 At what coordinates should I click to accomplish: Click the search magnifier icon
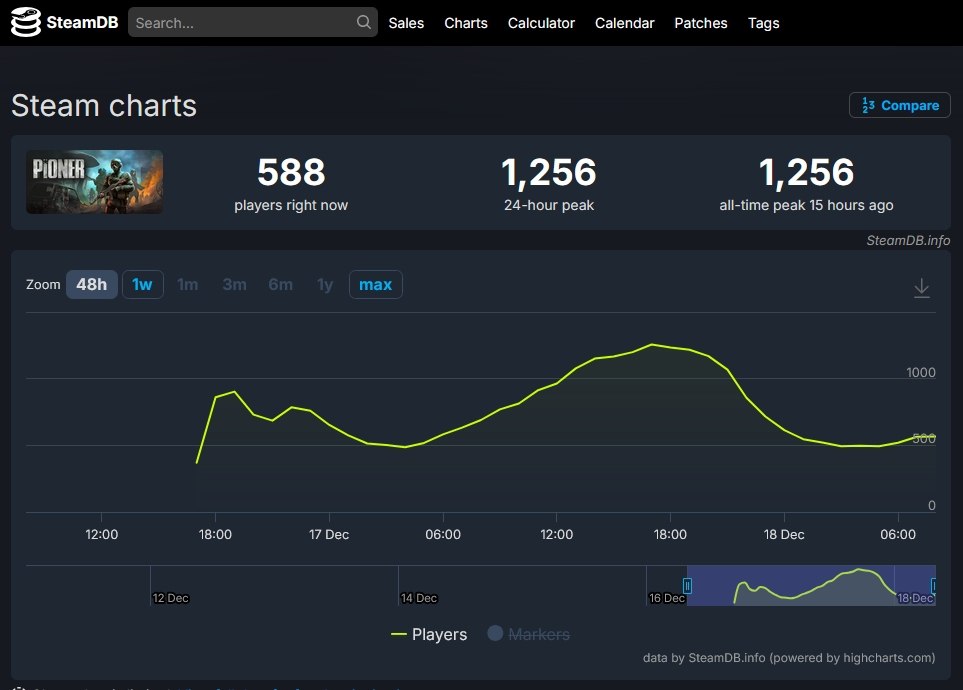coord(363,23)
